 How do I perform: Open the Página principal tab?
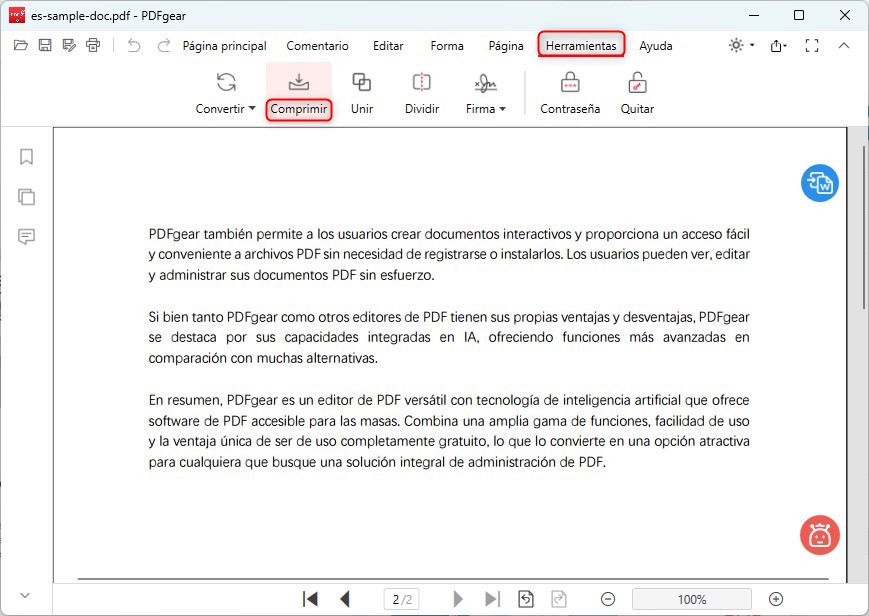[224, 46]
